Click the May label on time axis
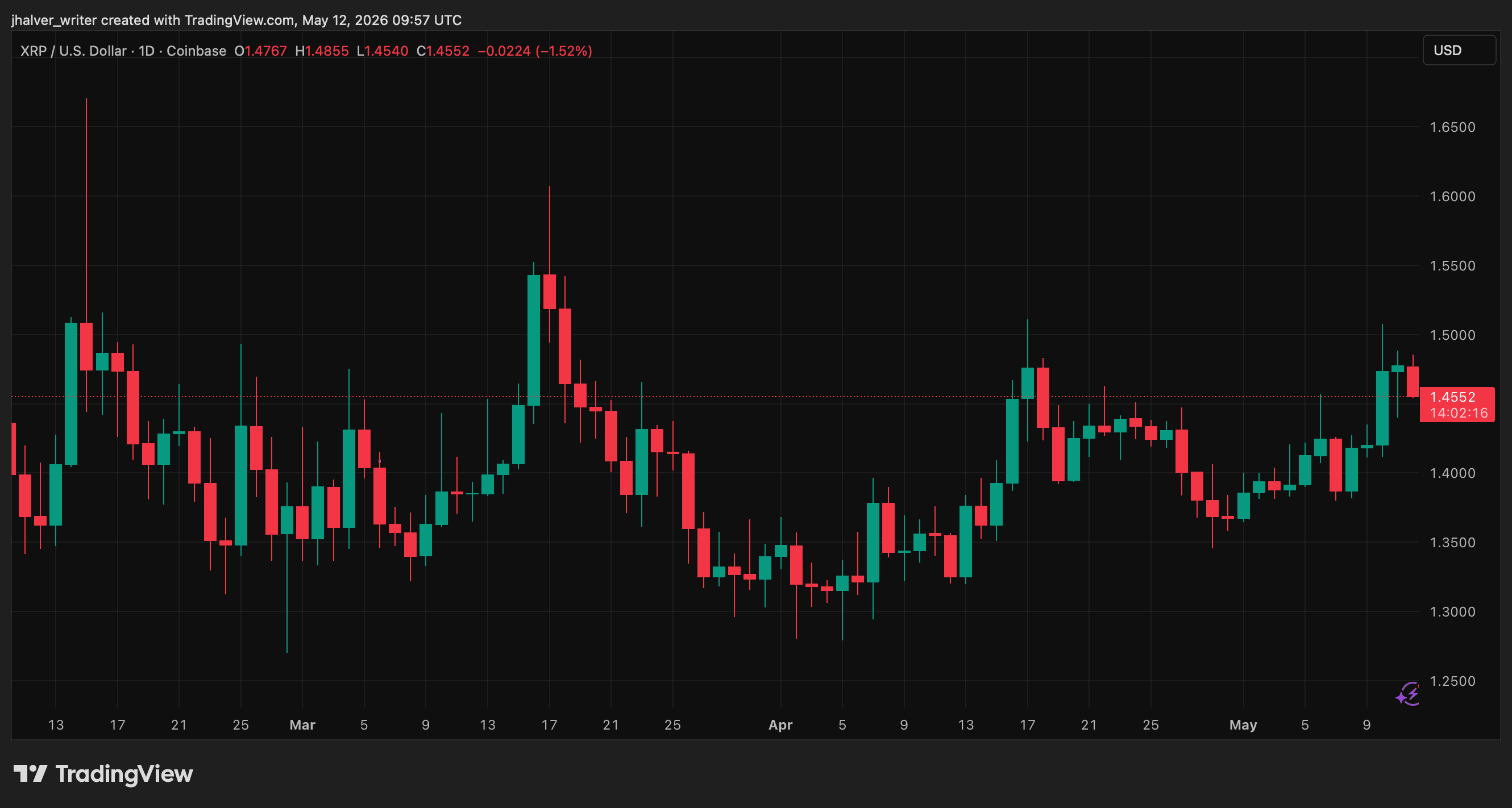 point(1243,725)
